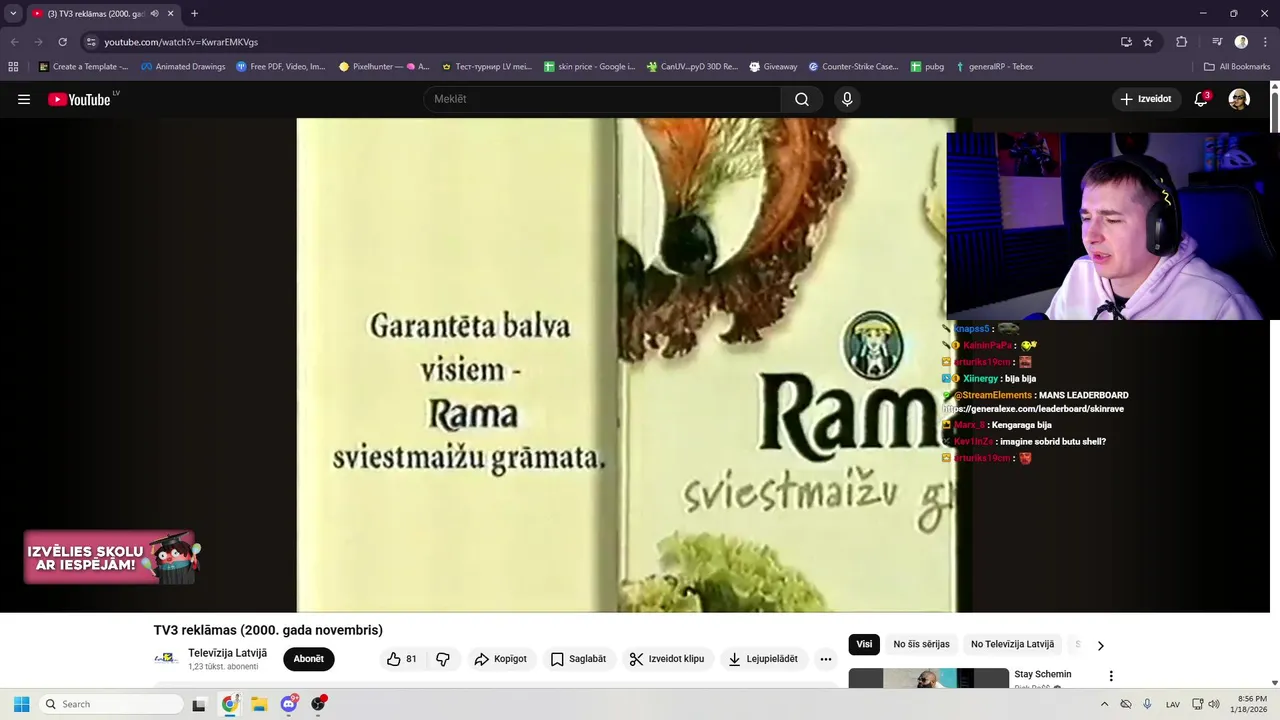Go back in browser history
Screen dimensions: 1280x720
14,42
